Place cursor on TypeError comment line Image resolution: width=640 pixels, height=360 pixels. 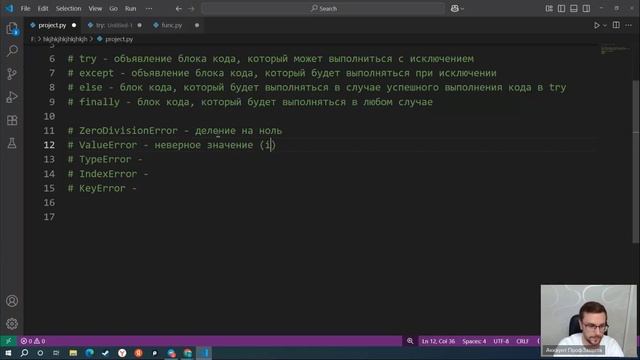[x=105, y=159]
